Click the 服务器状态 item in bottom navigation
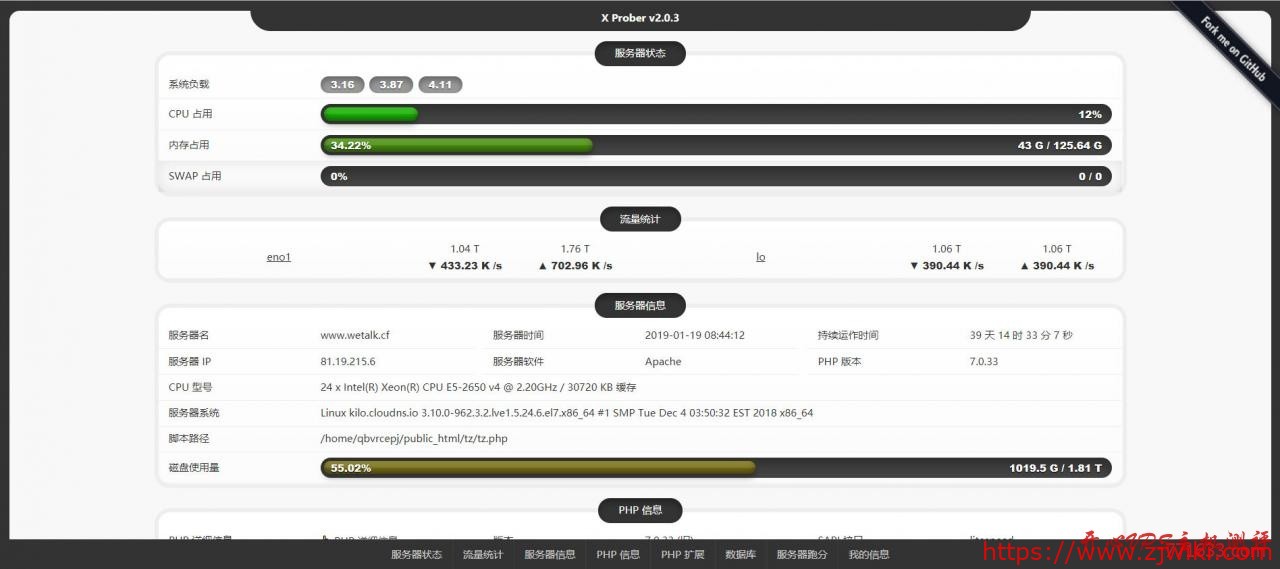Viewport: 1280px width, 569px height. pos(416,554)
